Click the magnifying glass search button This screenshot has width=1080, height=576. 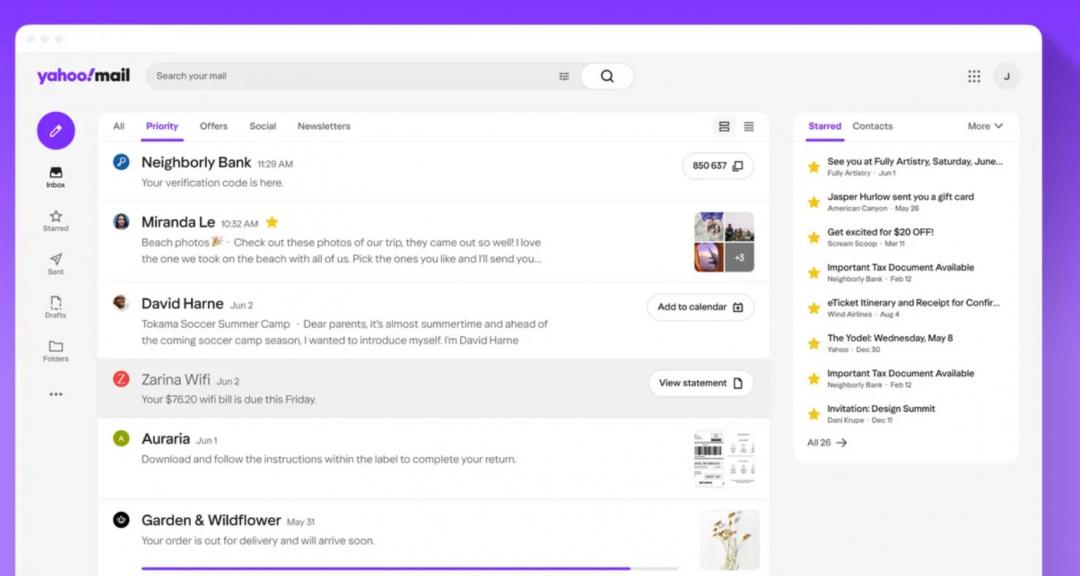click(607, 76)
